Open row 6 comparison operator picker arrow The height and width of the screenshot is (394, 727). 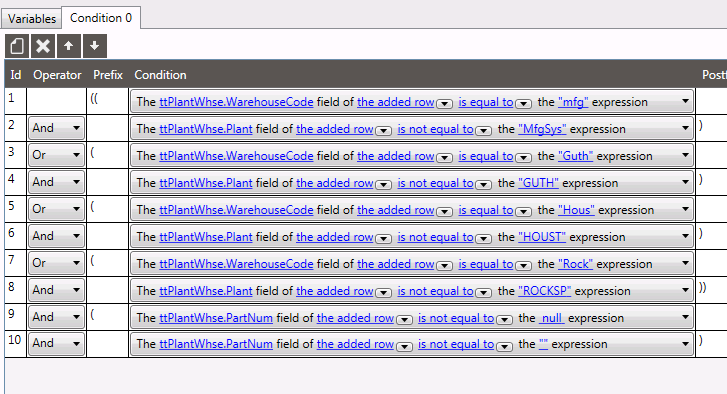[484, 239]
